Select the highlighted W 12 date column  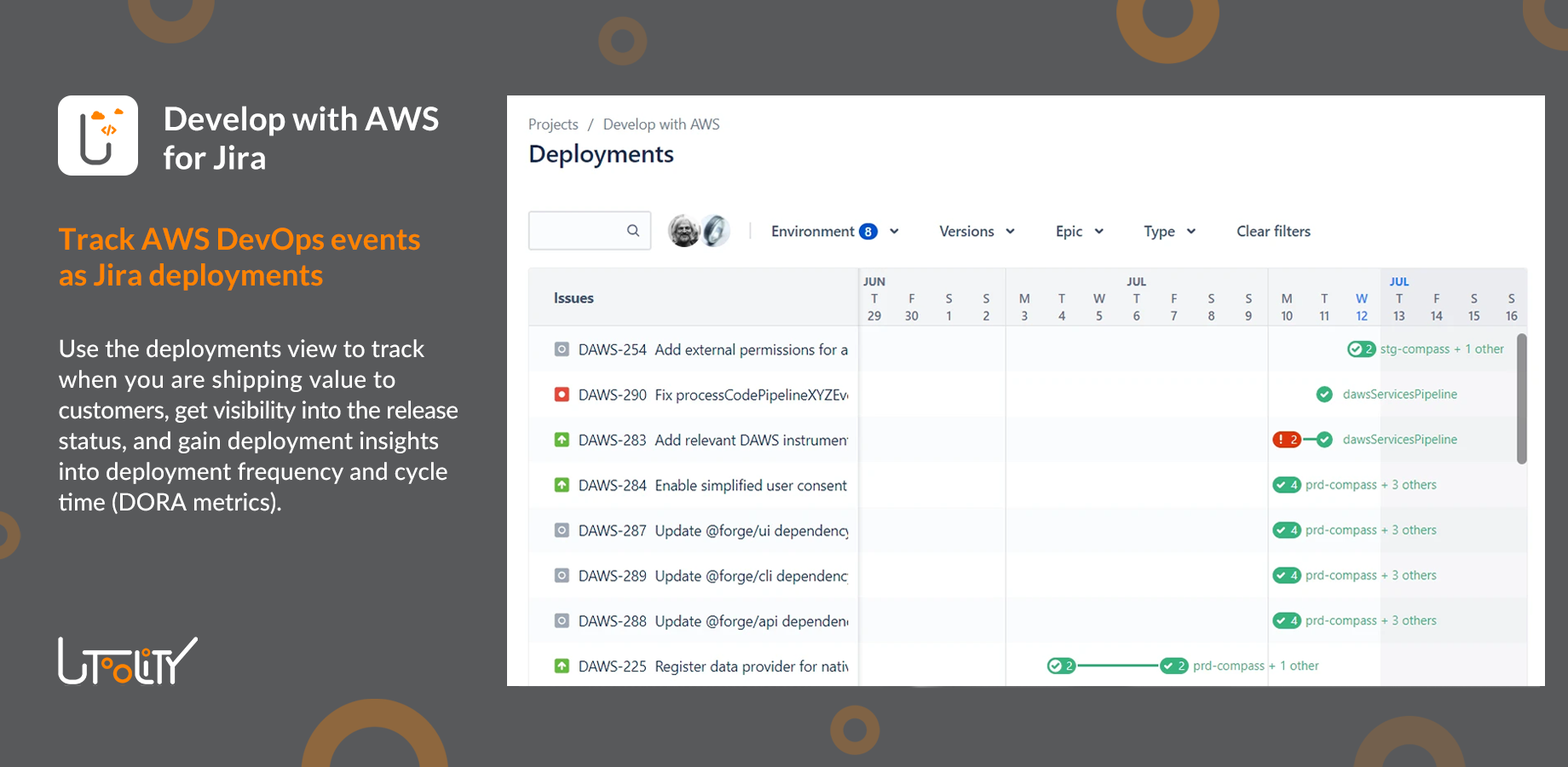tap(1362, 307)
